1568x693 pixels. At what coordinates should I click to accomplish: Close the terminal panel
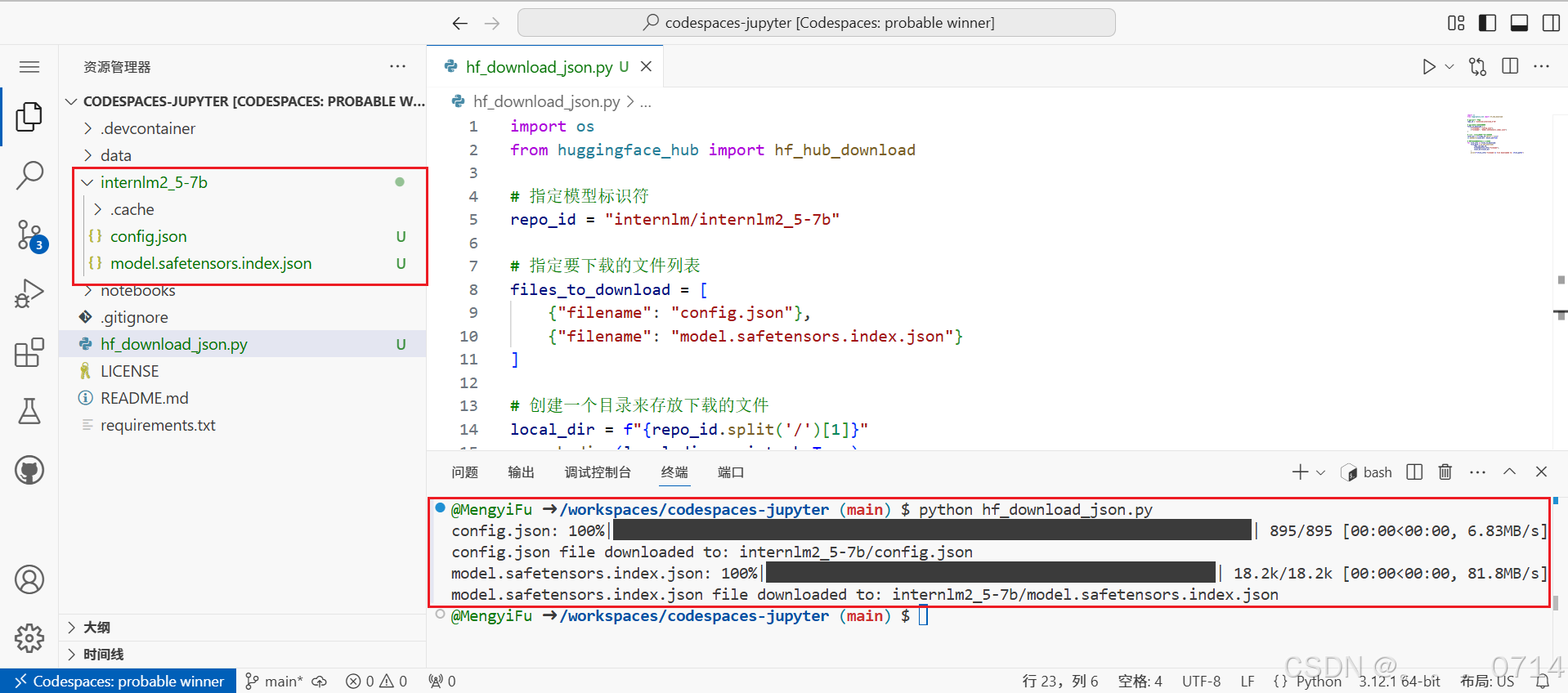coord(1541,472)
